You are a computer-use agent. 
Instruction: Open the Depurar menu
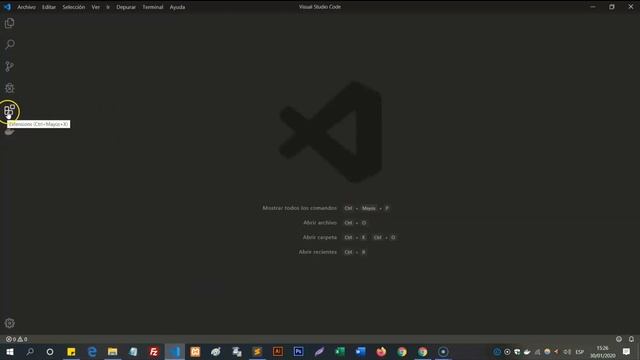(126, 7)
